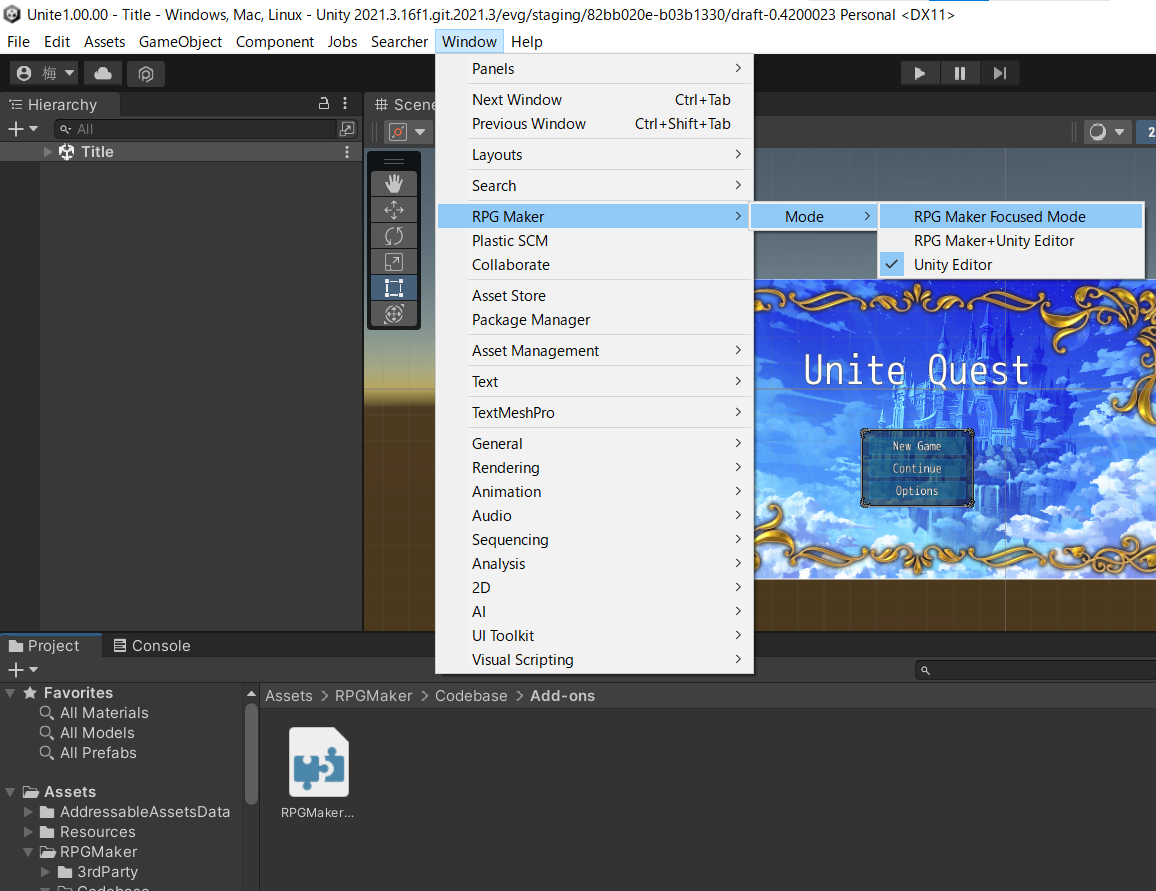
Task: Open the GameObject menu
Action: tap(180, 42)
